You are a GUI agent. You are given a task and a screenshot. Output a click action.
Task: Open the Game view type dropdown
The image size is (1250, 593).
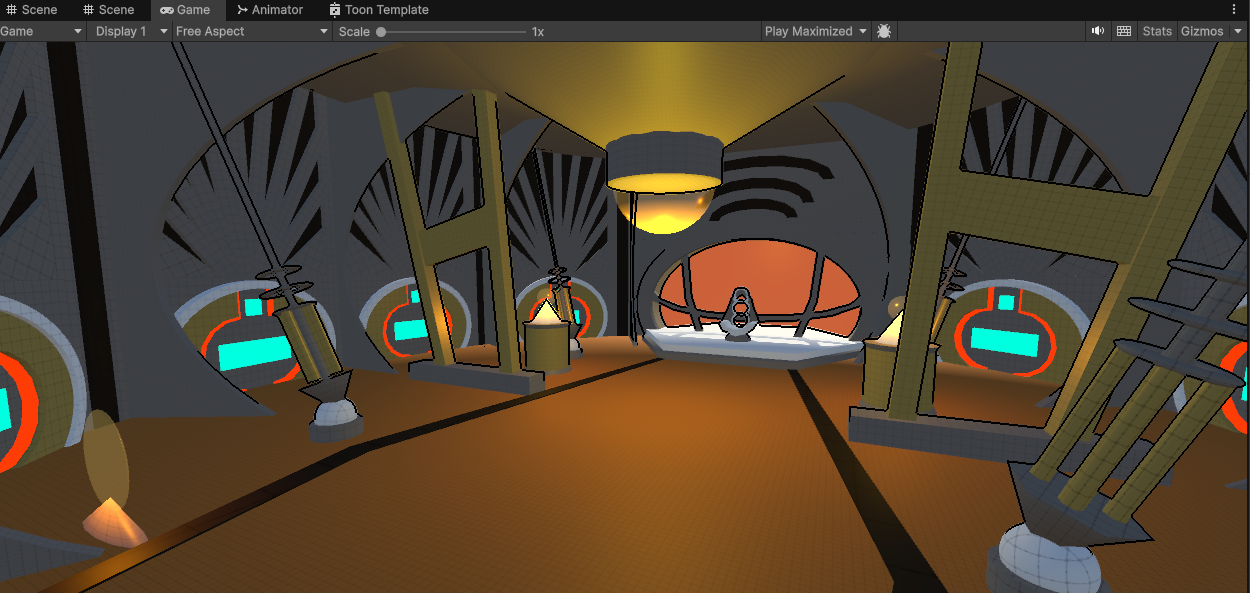click(x=42, y=31)
